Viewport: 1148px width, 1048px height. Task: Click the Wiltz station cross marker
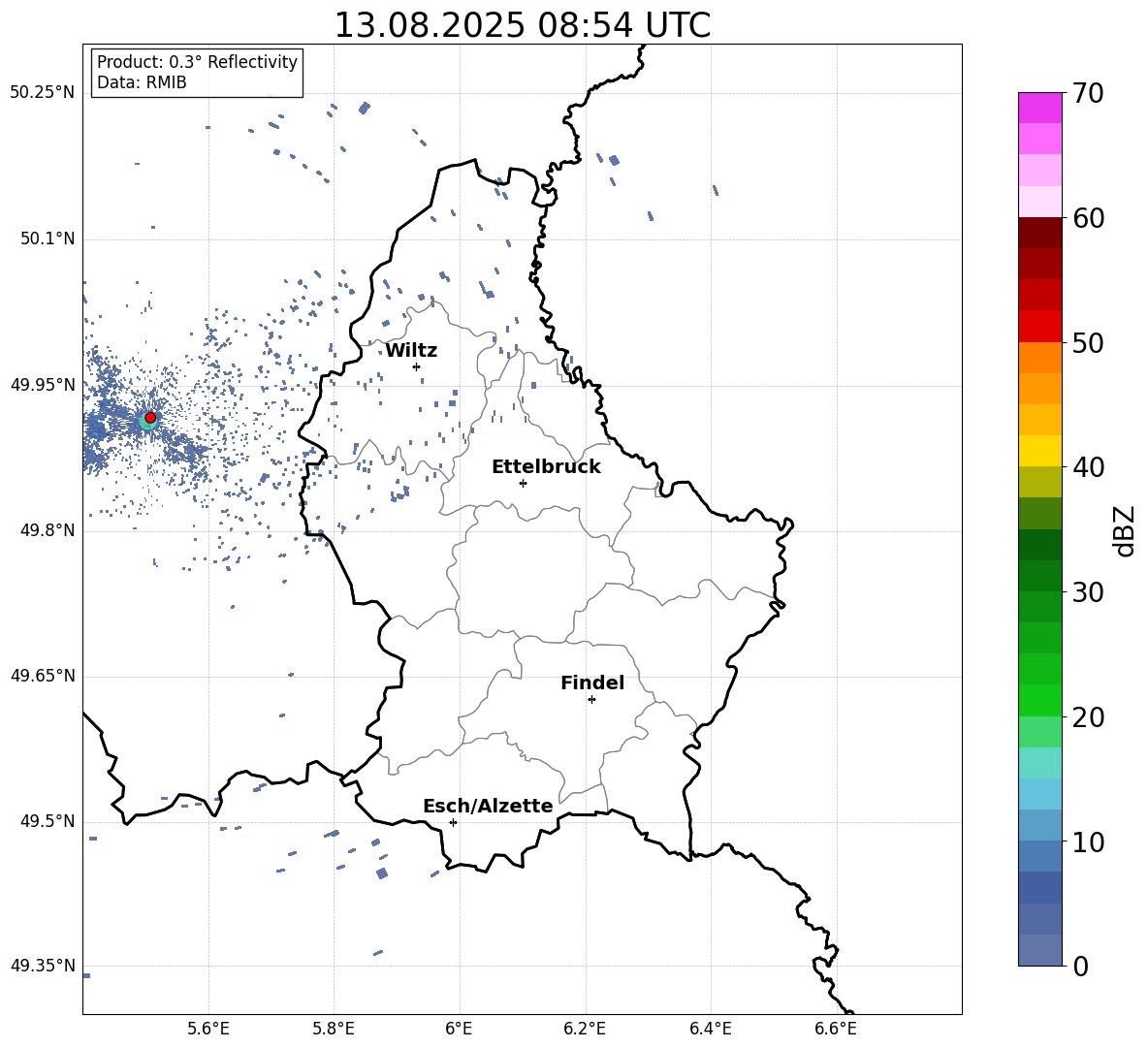click(417, 366)
